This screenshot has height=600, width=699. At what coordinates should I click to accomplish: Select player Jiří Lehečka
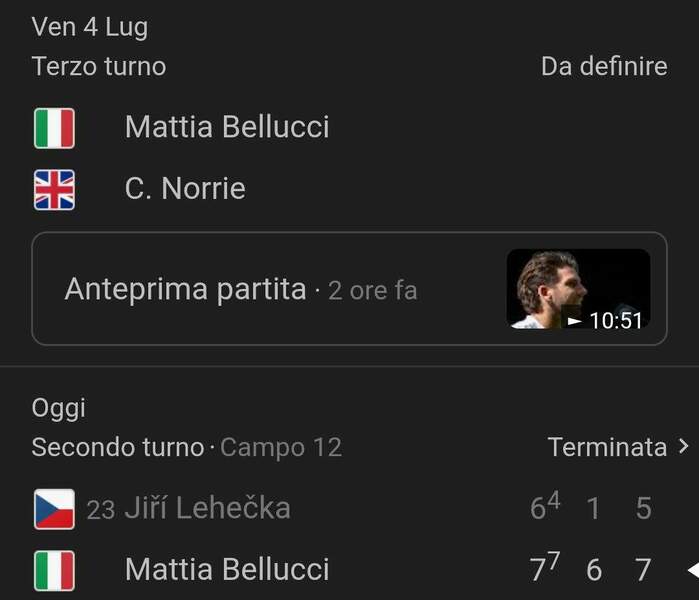click(207, 508)
